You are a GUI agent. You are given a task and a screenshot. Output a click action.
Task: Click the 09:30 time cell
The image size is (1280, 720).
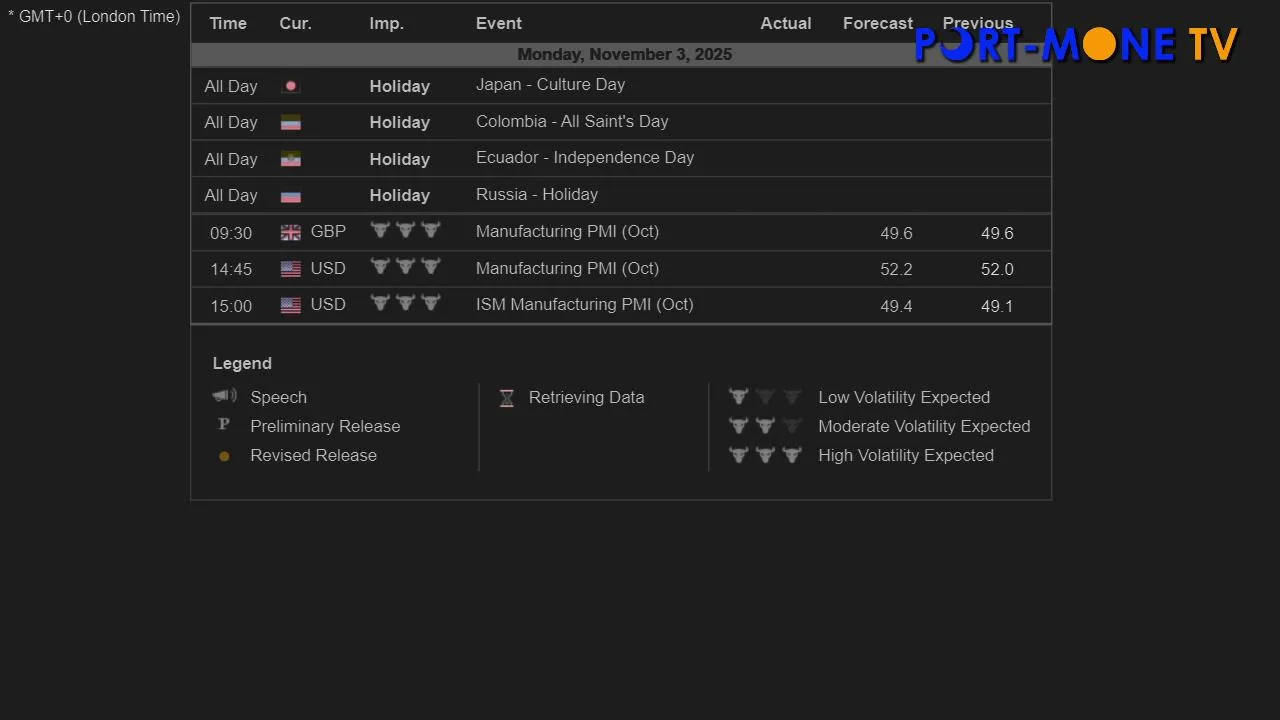(231, 233)
